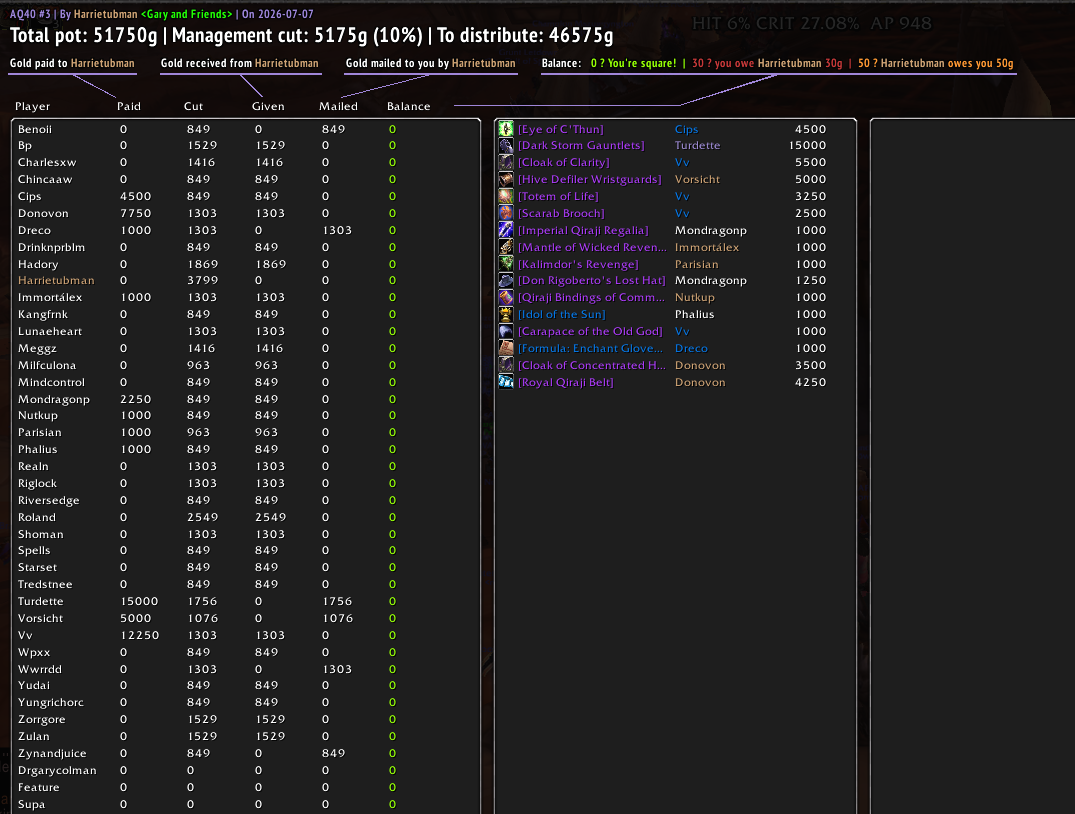Click the Total pot 51750g summary
The image size is (1075, 814).
(84, 36)
